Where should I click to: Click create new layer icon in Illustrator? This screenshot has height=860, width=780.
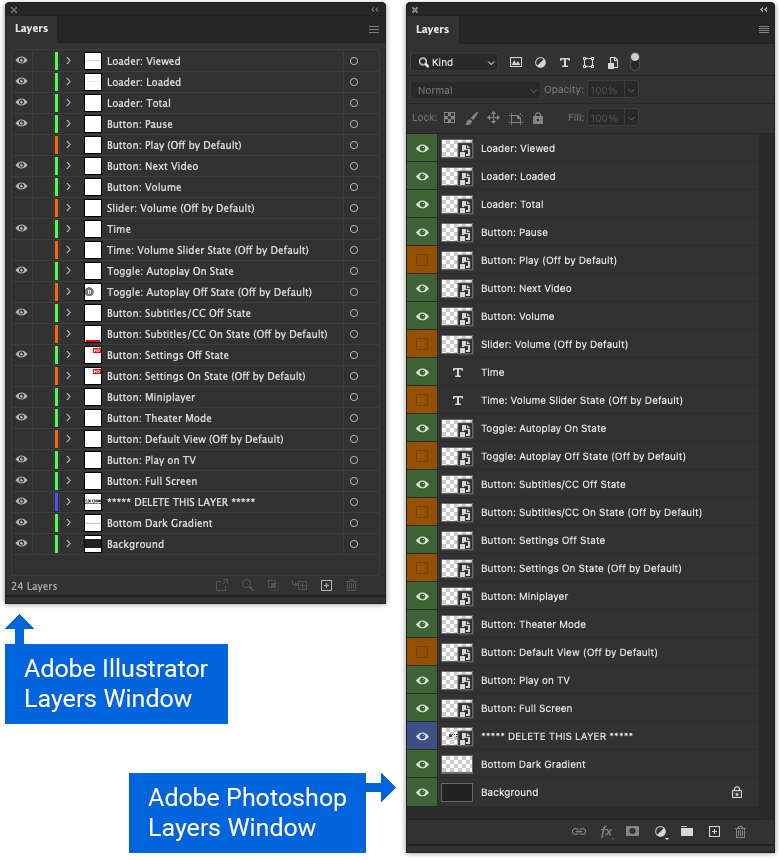[326, 586]
